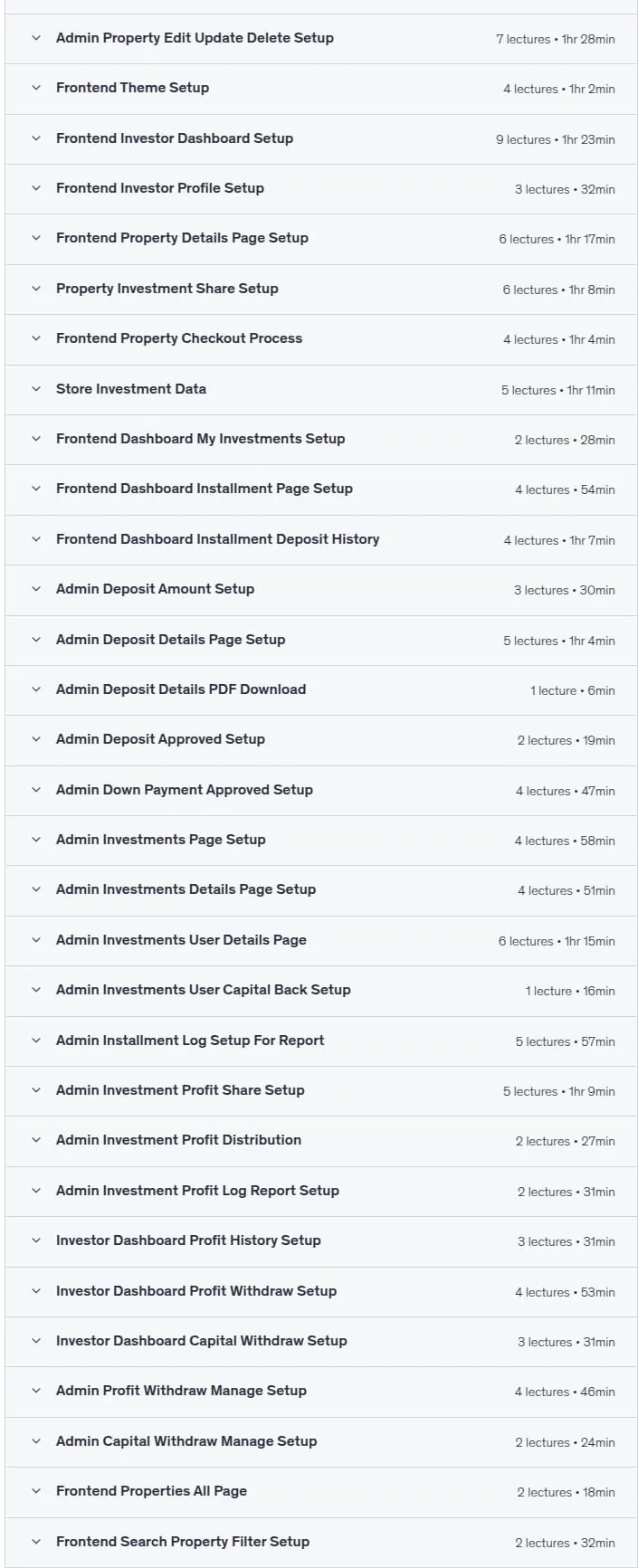Expand the Frontend Theme Setup section chevron
Screen dimensions: 638x1568
(36, 88)
